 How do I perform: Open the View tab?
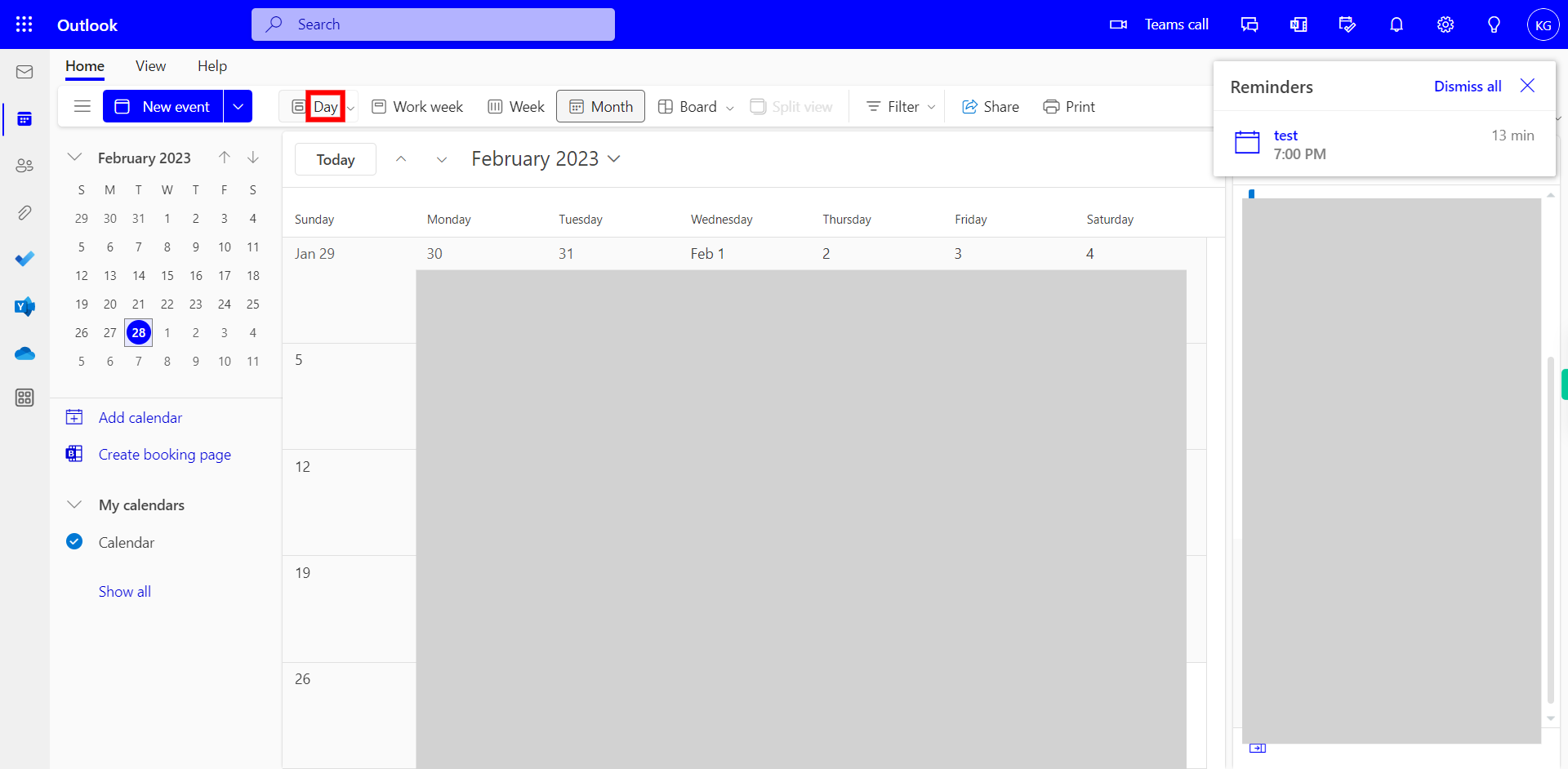tap(151, 66)
